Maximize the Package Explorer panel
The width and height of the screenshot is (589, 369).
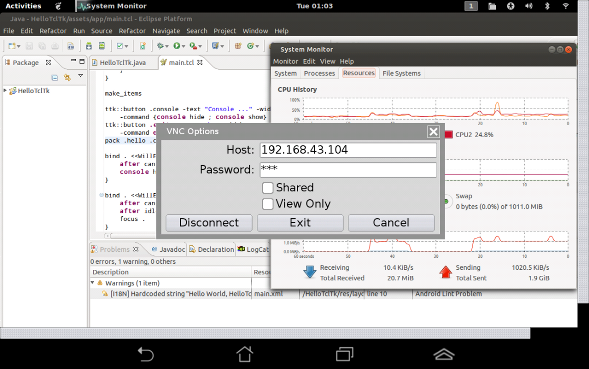[x=82, y=61]
